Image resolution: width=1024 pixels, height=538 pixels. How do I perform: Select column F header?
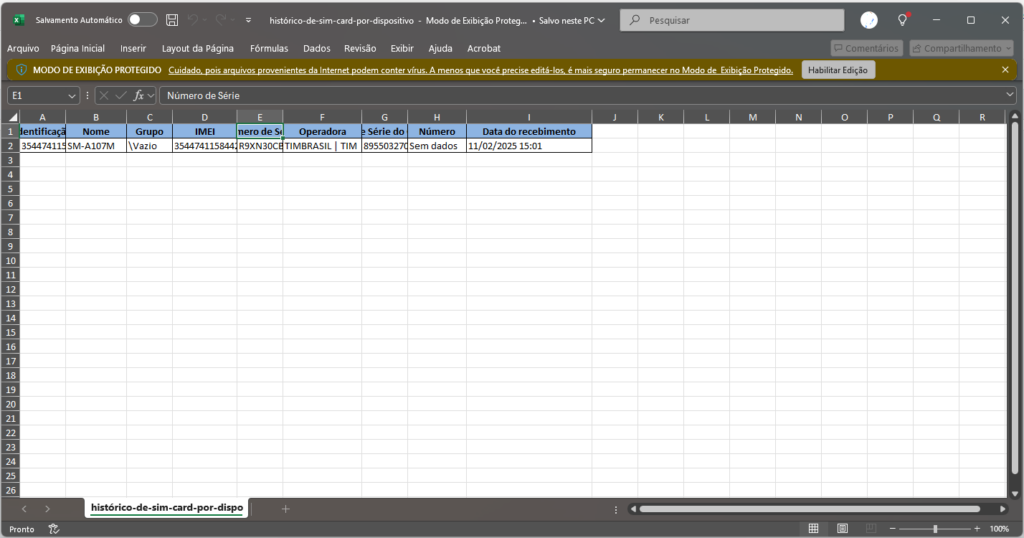point(322,117)
